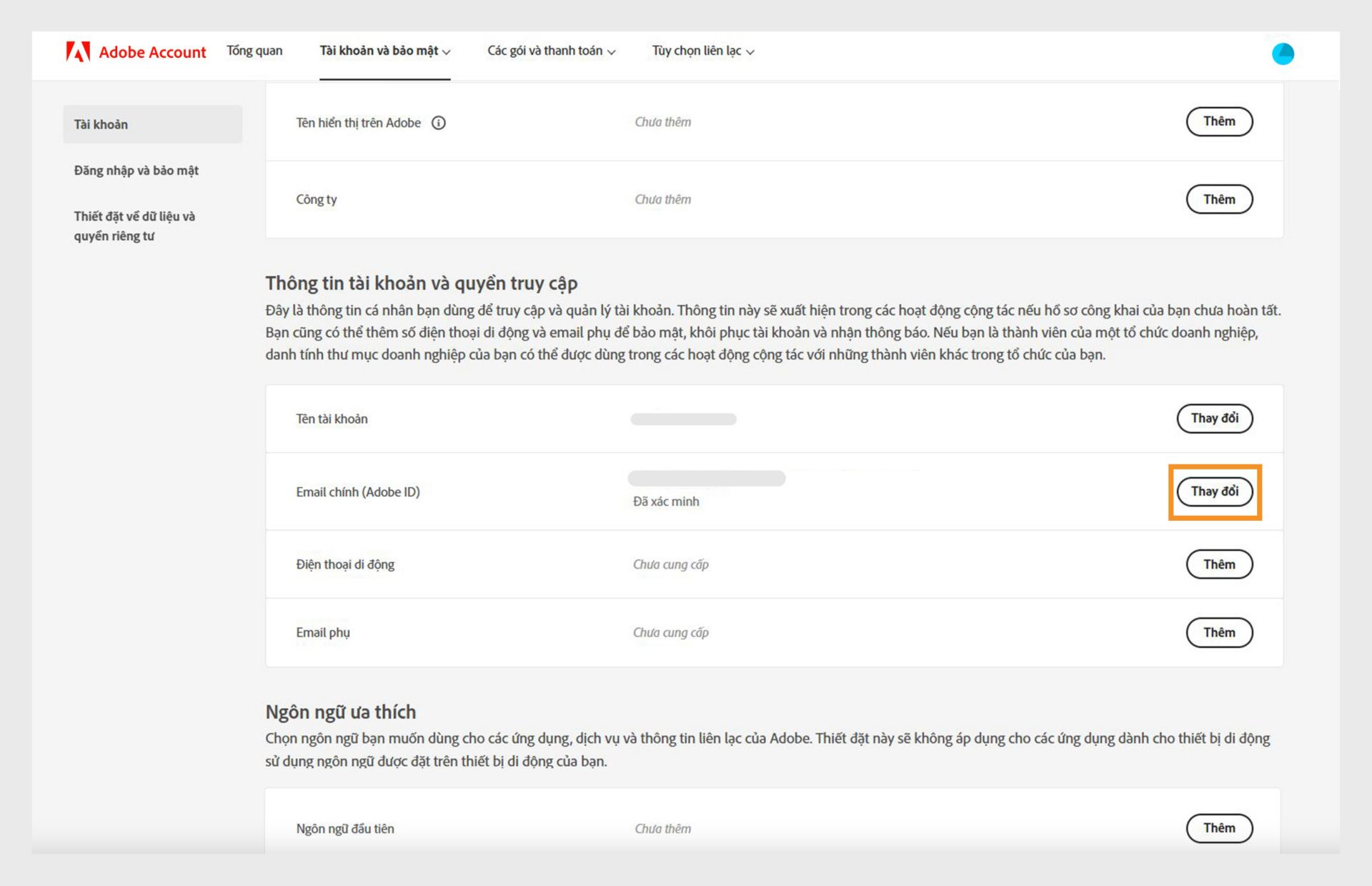Screen dimensions: 1372x886
Task: Open Thiết đặt về dữ liệu và quyền riêng tư
Action: click(x=134, y=226)
